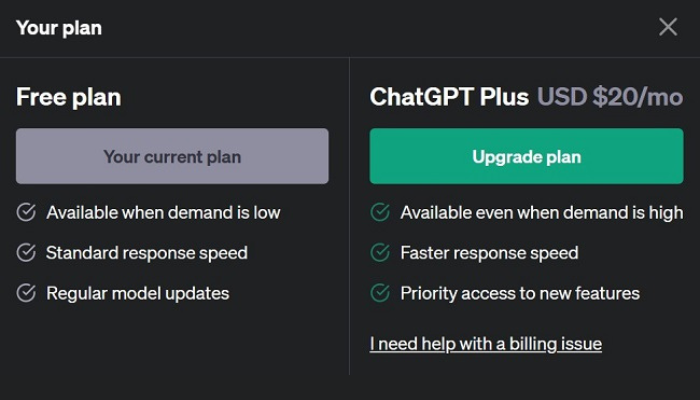Click the "Regular model updates" feature text
The height and width of the screenshot is (400, 700).
(137, 293)
